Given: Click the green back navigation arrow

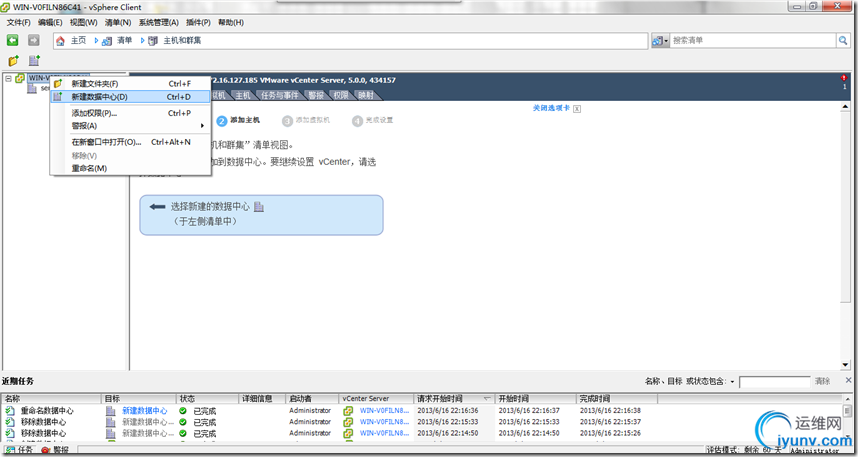Looking at the screenshot, I should 13,41.
